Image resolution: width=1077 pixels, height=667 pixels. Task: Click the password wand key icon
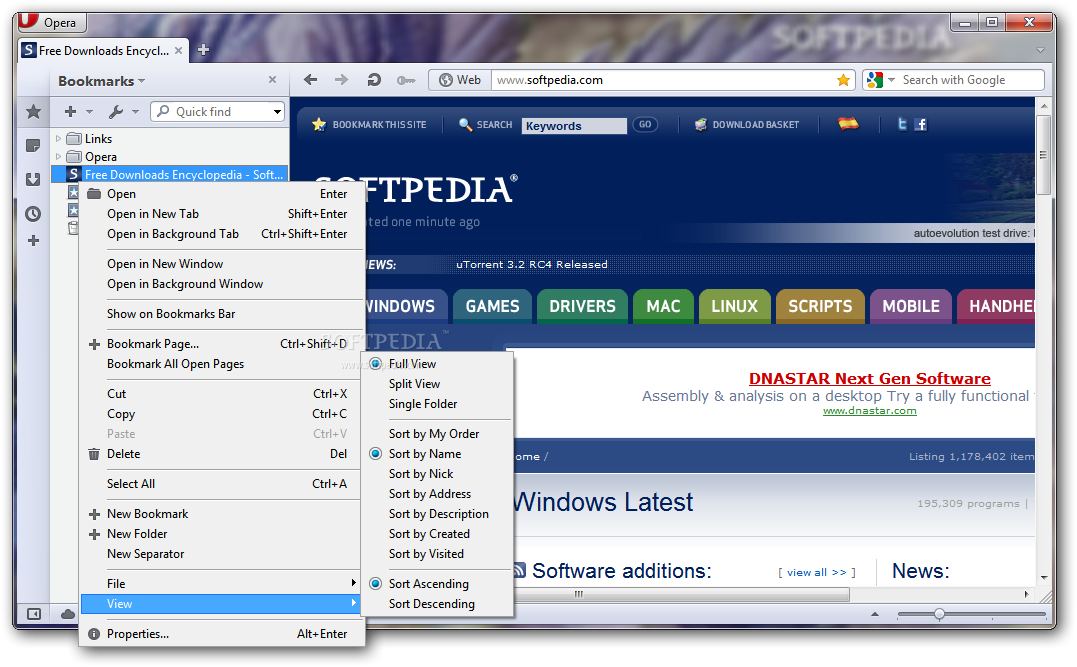(x=406, y=80)
